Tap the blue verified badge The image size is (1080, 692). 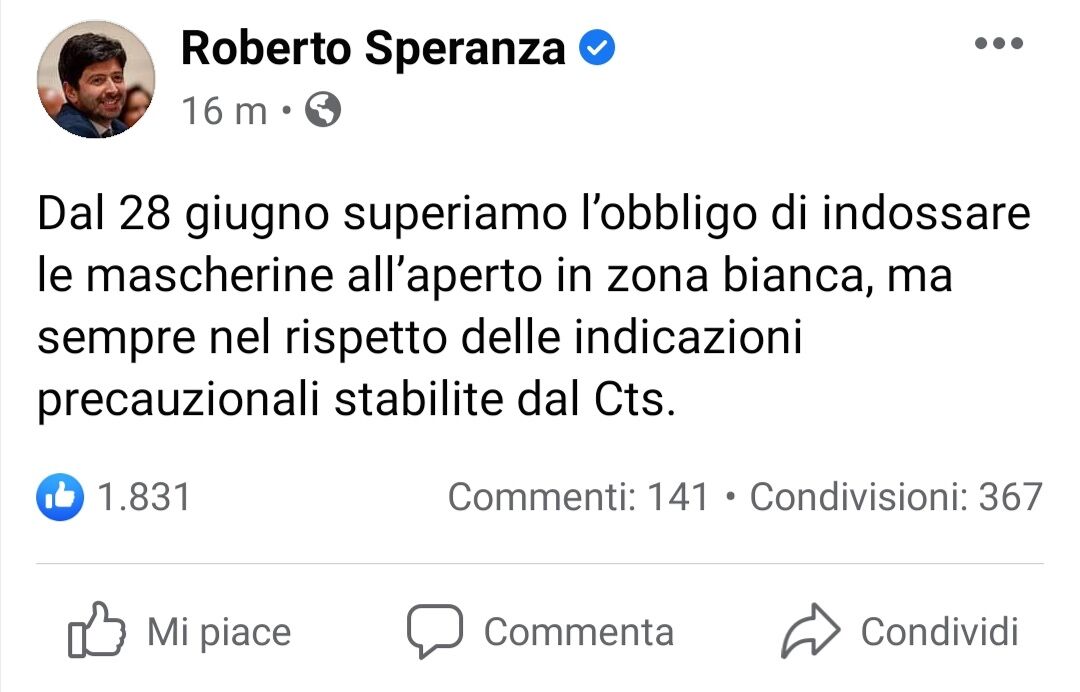point(597,48)
